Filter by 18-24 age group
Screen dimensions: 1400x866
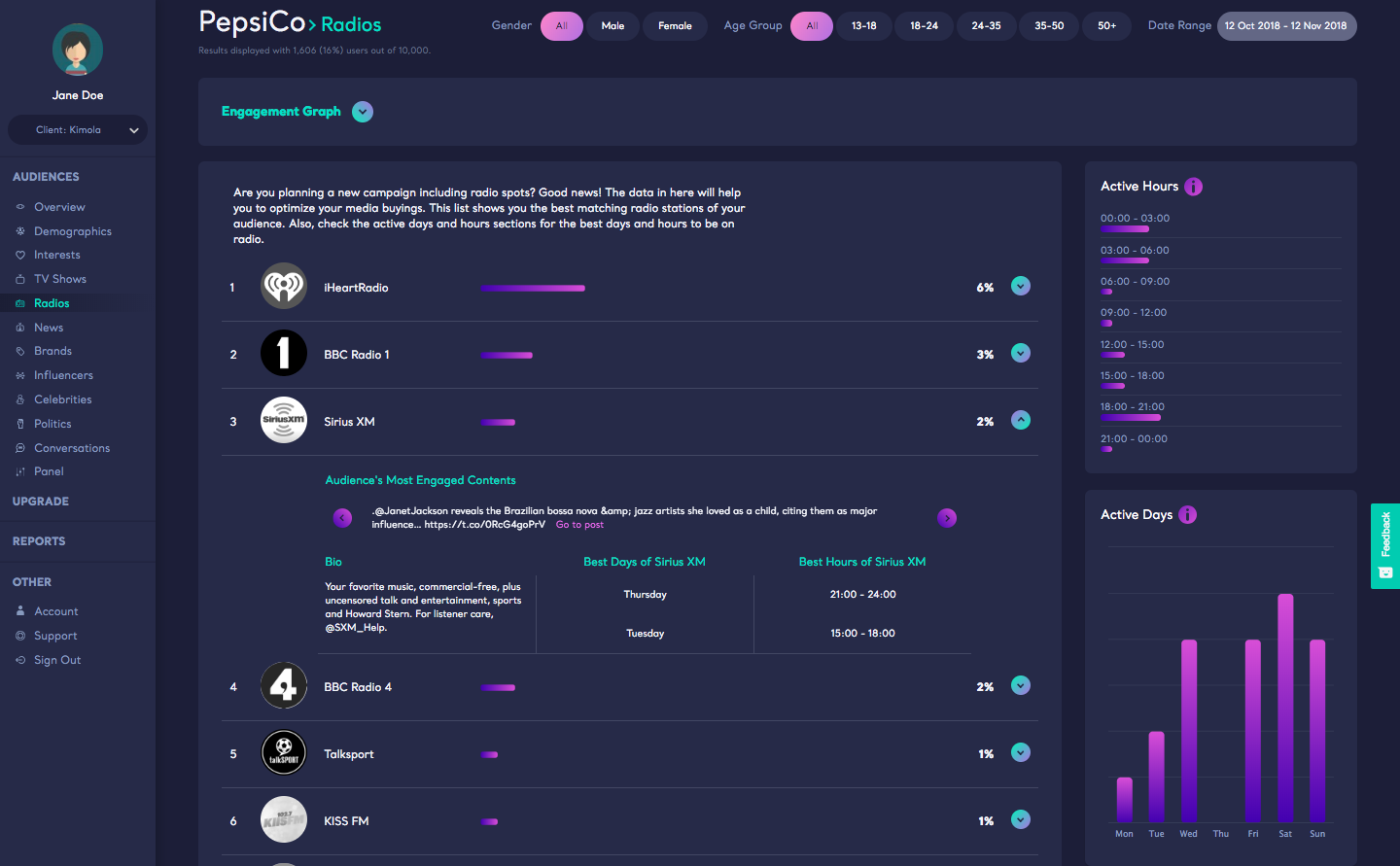pos(925,26)
